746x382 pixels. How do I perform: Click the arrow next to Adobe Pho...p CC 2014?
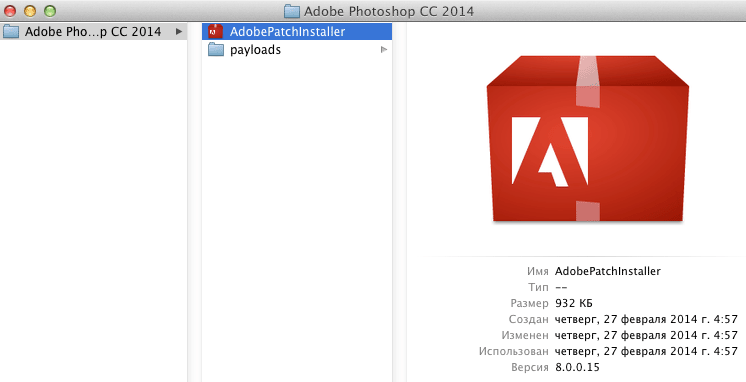pyautogui.click(x=179, y=31)
